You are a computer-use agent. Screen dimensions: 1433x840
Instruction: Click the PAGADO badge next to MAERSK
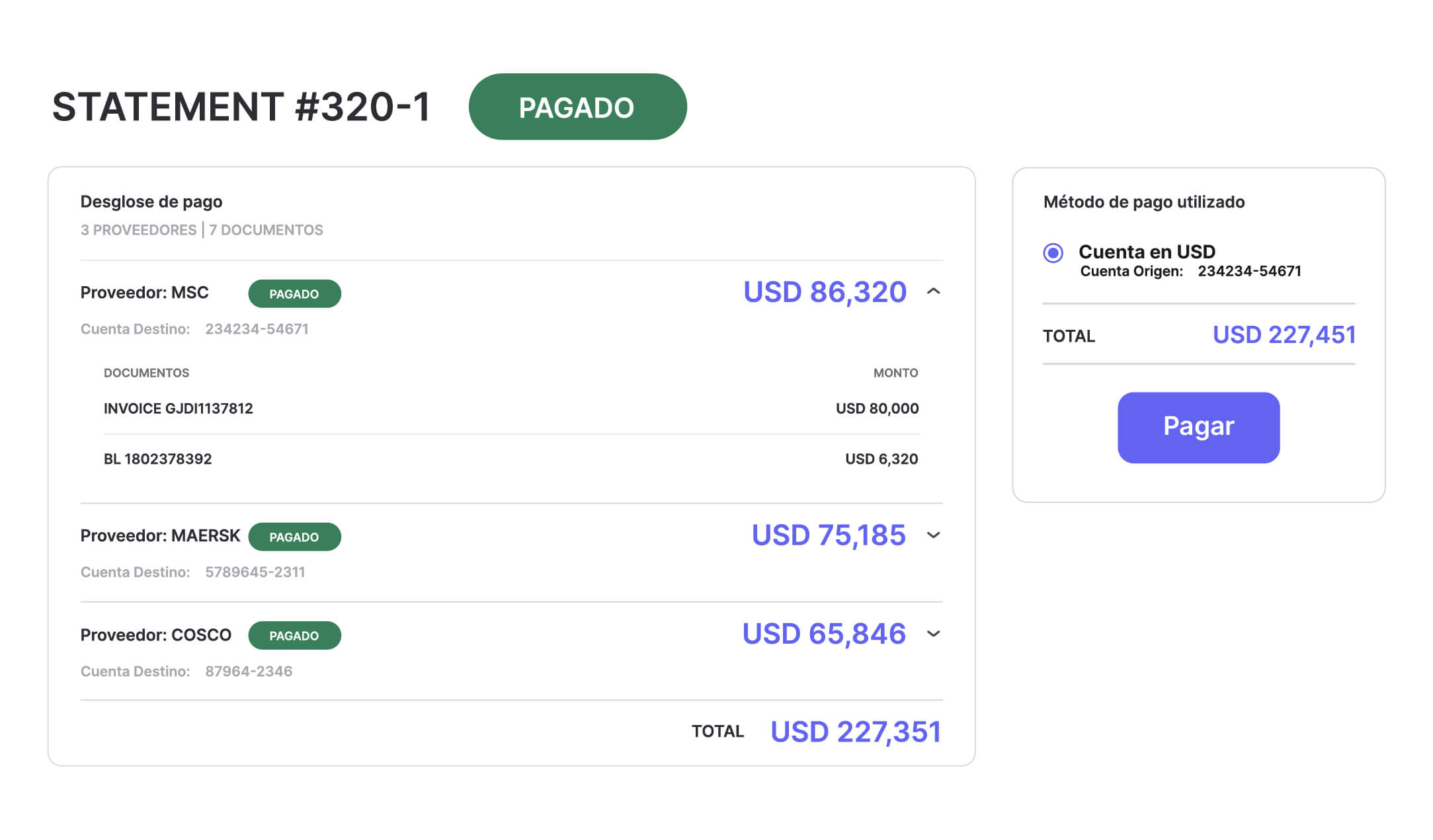(294, 537)
